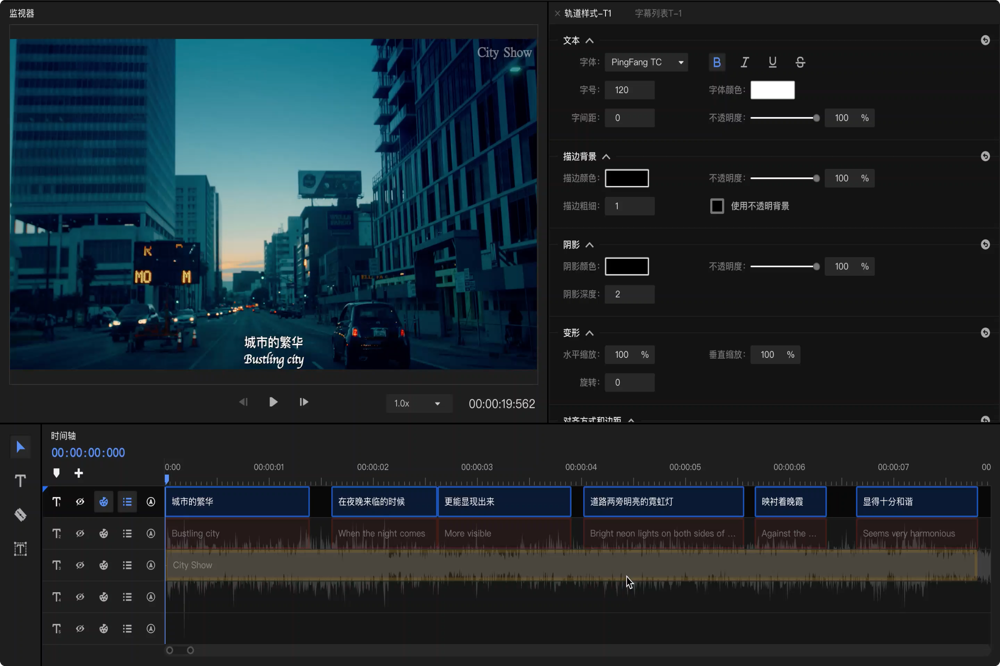Click the style palette icon on track T1
Image resolution: width=1000 pixels, height=666 pixels.
(x=103, y=502)
